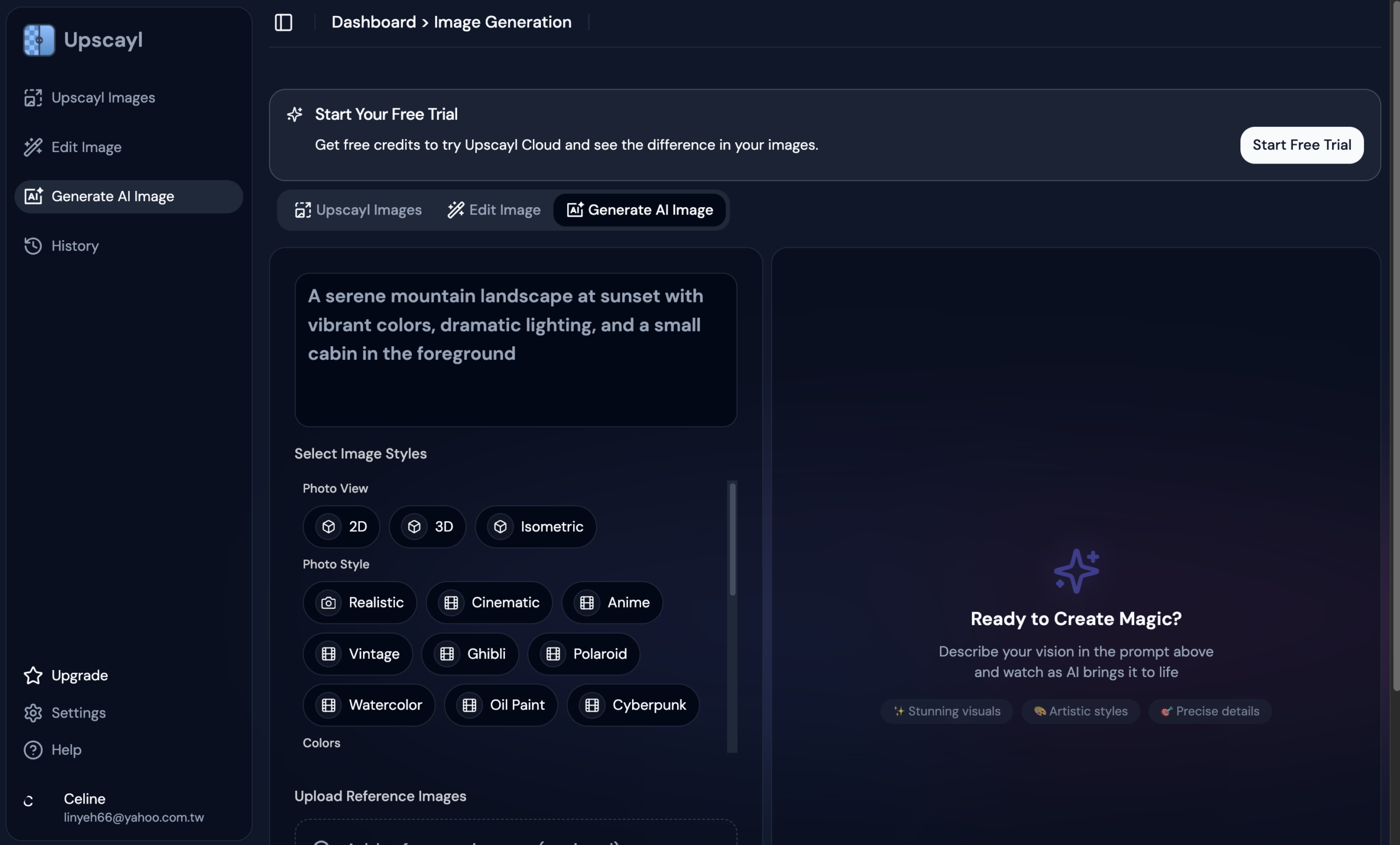Select the Ghibli style chip
Image resolution: width=1400 pixels, height=845 pixels.
470,654
